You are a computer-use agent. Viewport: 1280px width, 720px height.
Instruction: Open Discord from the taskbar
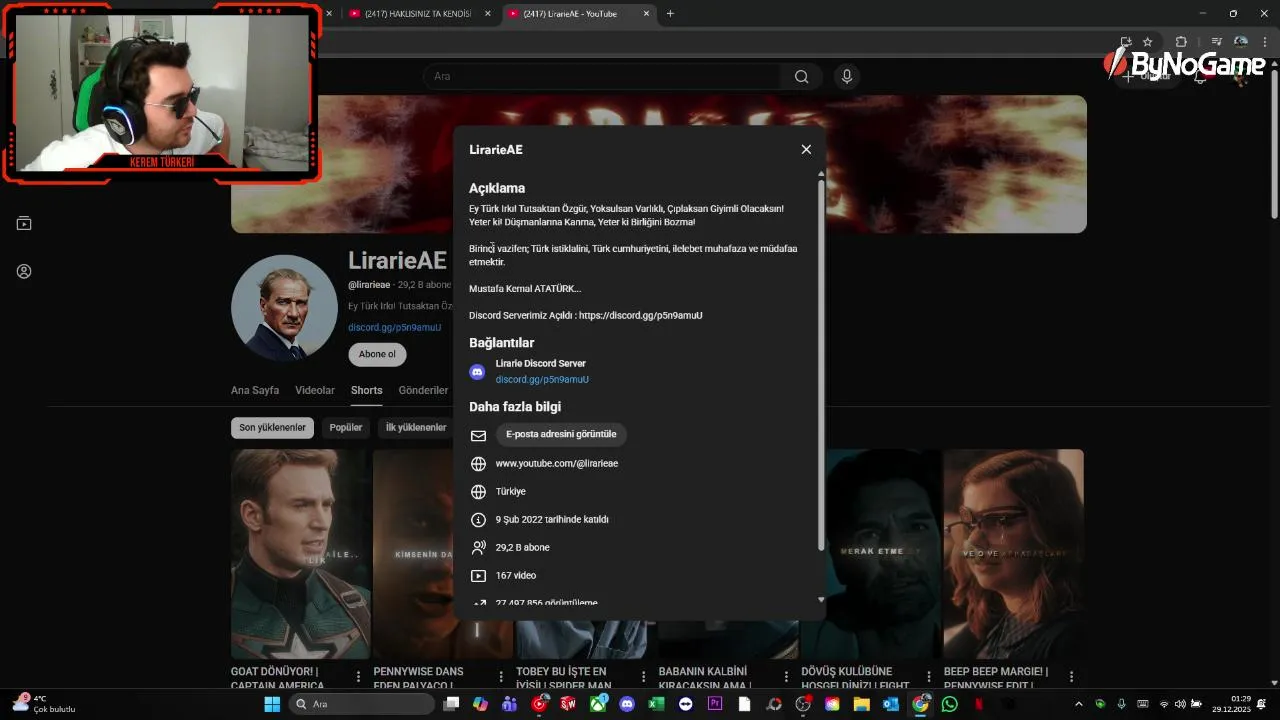coord(627,704)
